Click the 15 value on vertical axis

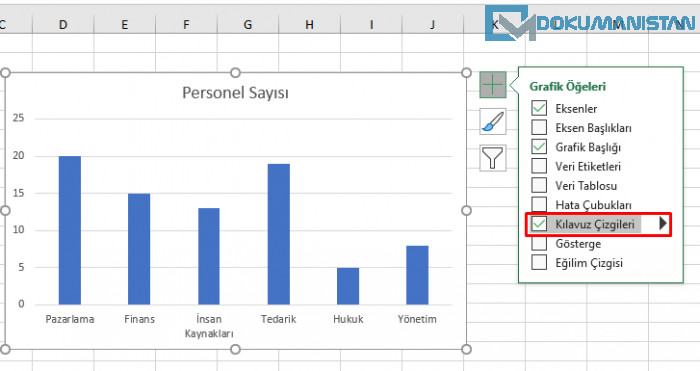[18, 193]
